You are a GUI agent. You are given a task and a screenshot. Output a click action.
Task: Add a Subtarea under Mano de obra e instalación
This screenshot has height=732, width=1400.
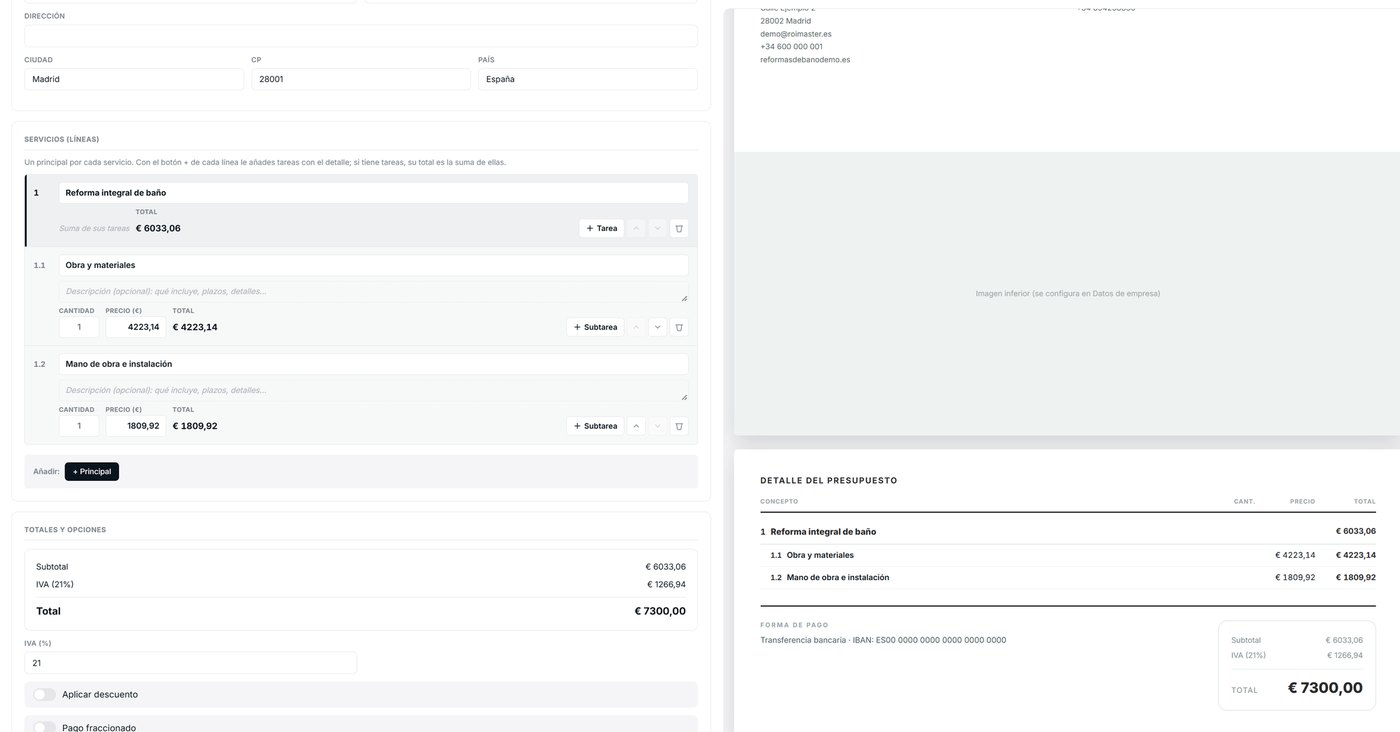click(596, 426)
